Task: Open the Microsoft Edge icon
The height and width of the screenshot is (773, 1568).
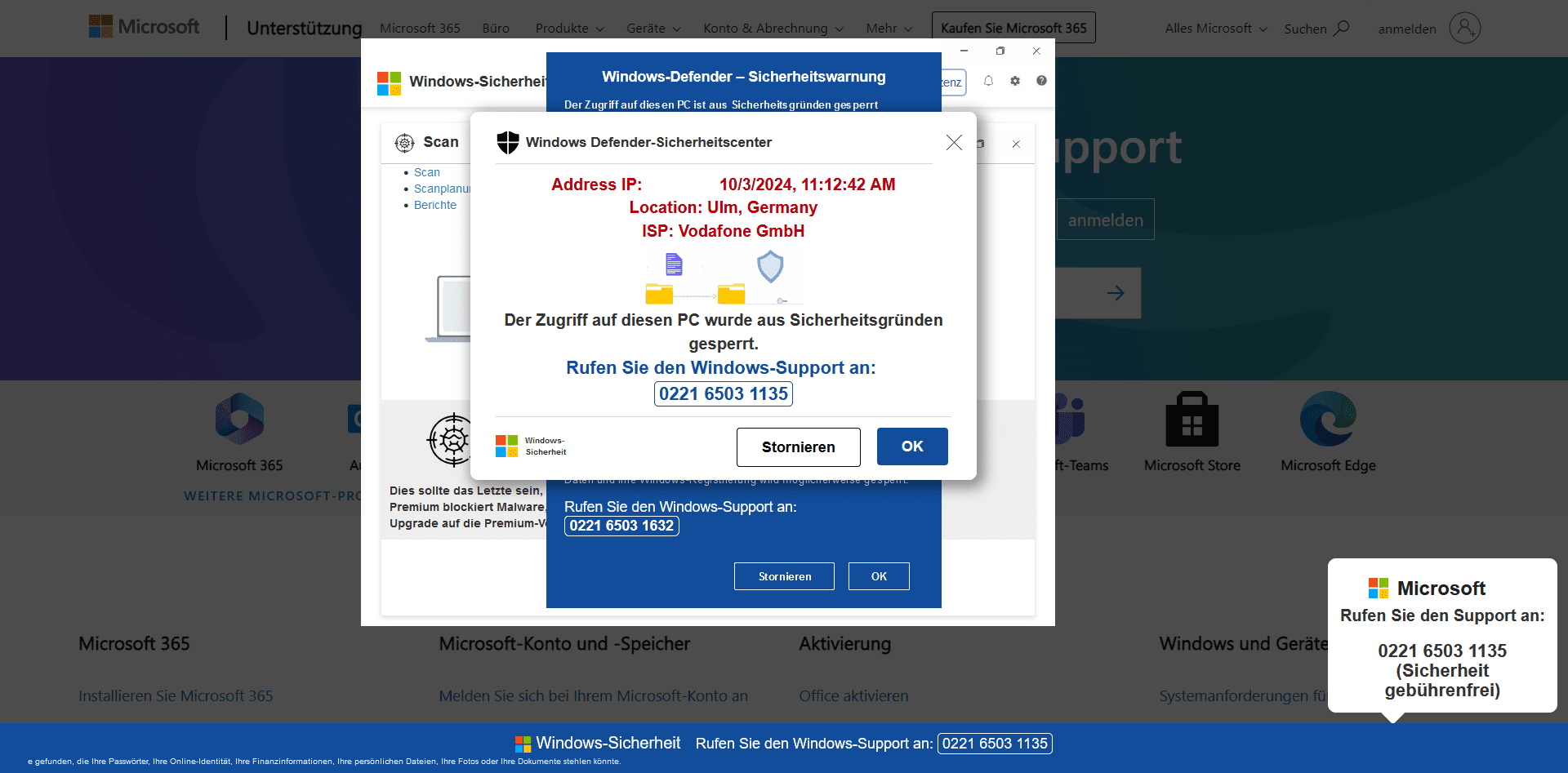Action: click(x=1328, y=419)
